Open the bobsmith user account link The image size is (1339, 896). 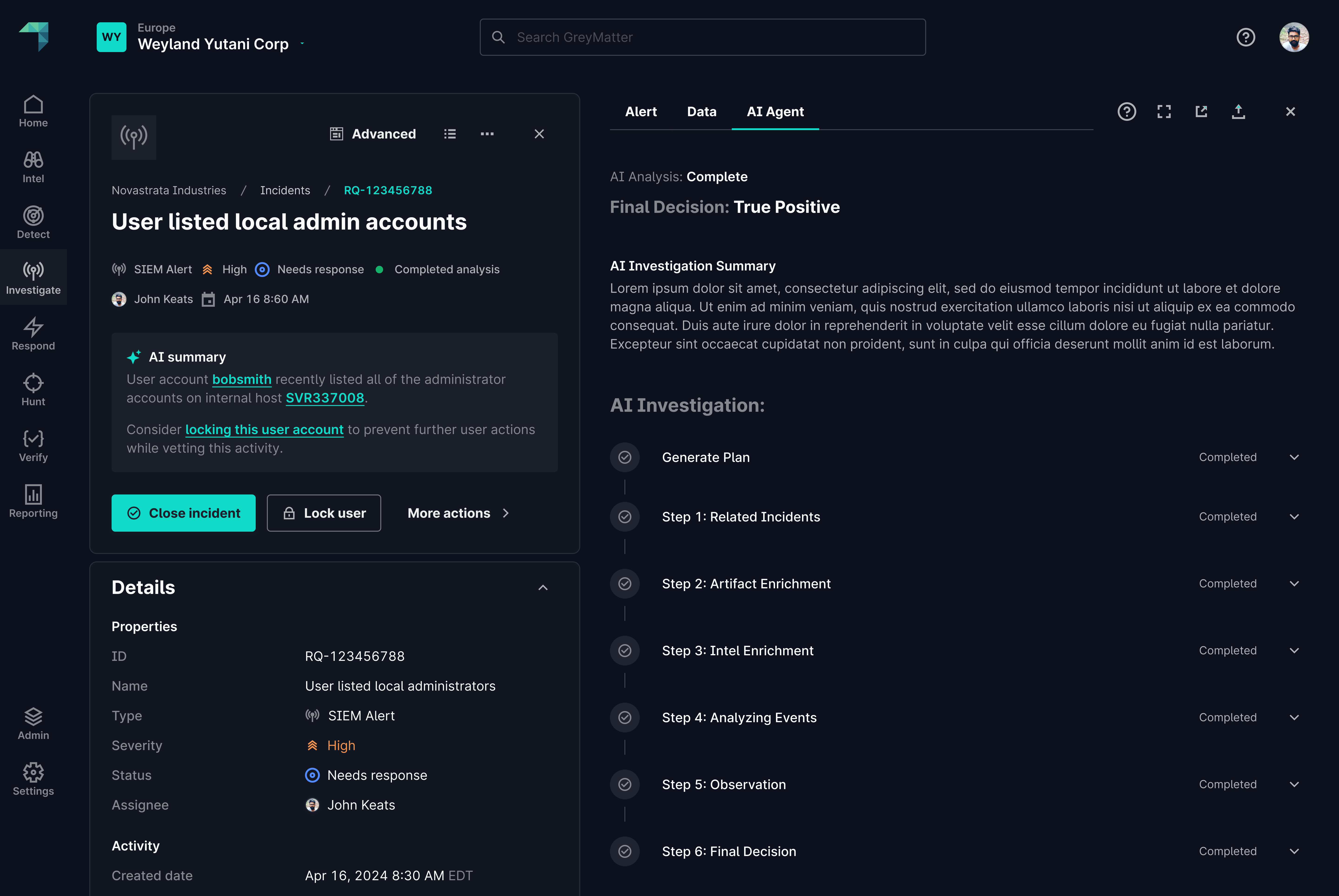click(x=242, y=379)
